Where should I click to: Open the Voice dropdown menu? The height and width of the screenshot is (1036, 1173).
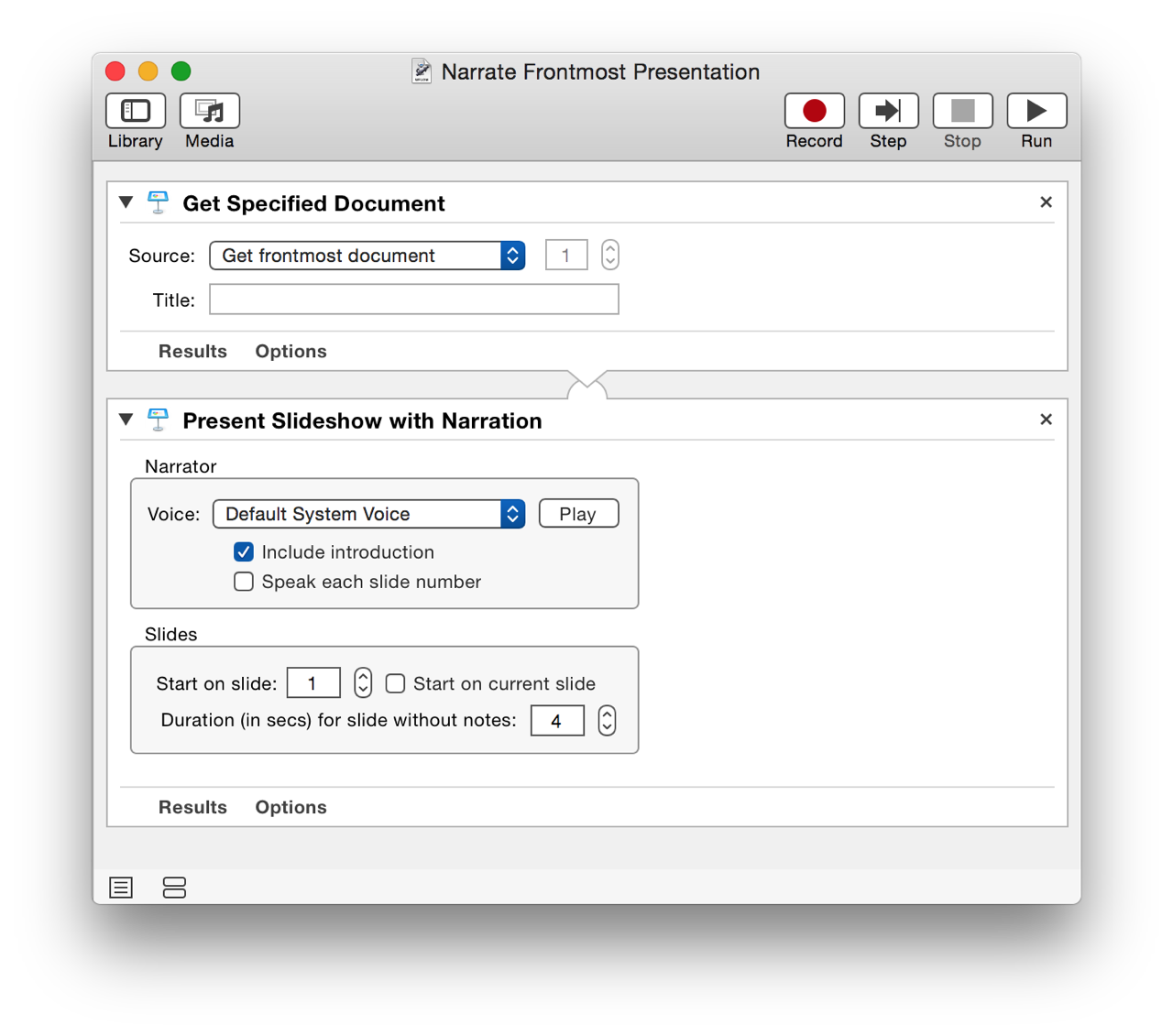point(369,514)
